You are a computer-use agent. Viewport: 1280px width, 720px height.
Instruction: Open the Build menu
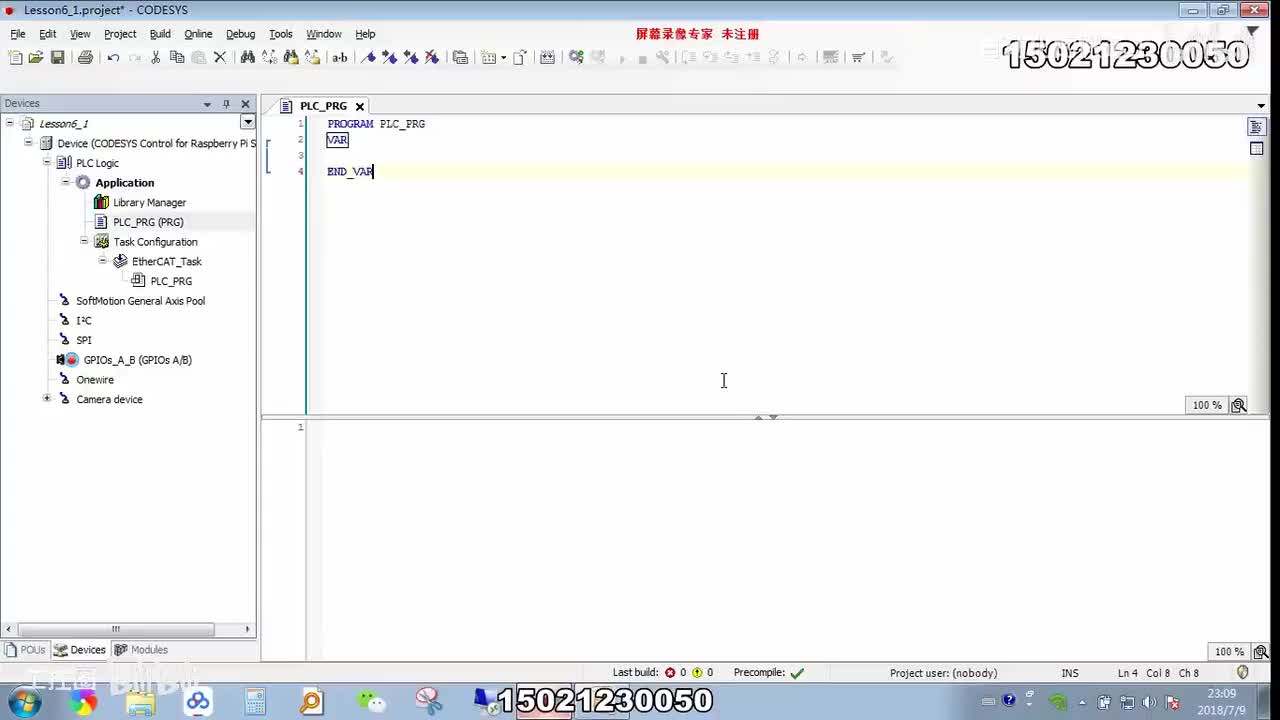point(160,34)
